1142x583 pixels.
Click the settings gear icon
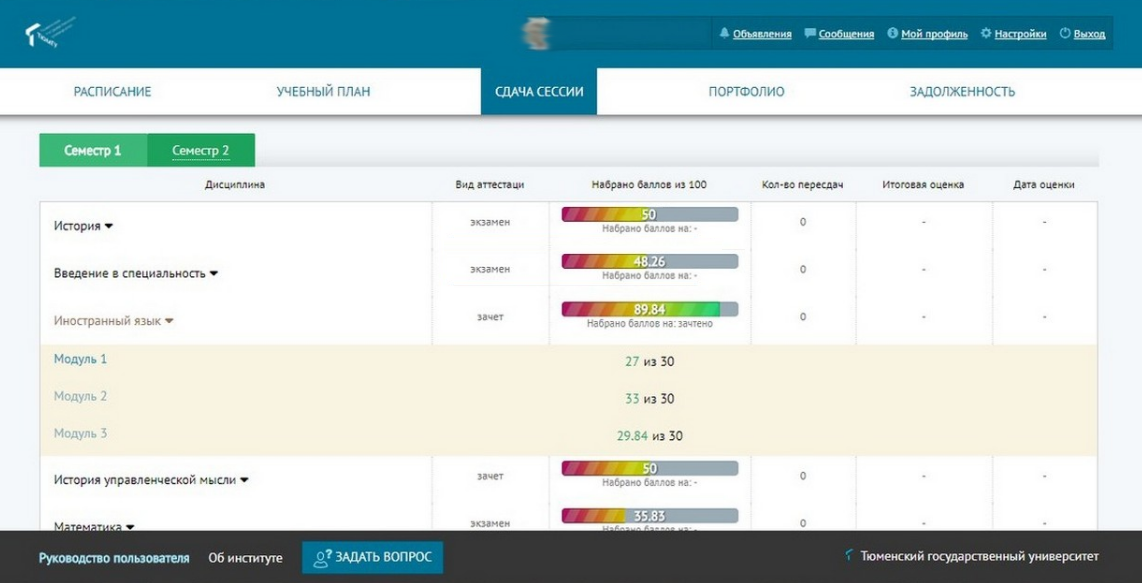click(x=986, y=33)
